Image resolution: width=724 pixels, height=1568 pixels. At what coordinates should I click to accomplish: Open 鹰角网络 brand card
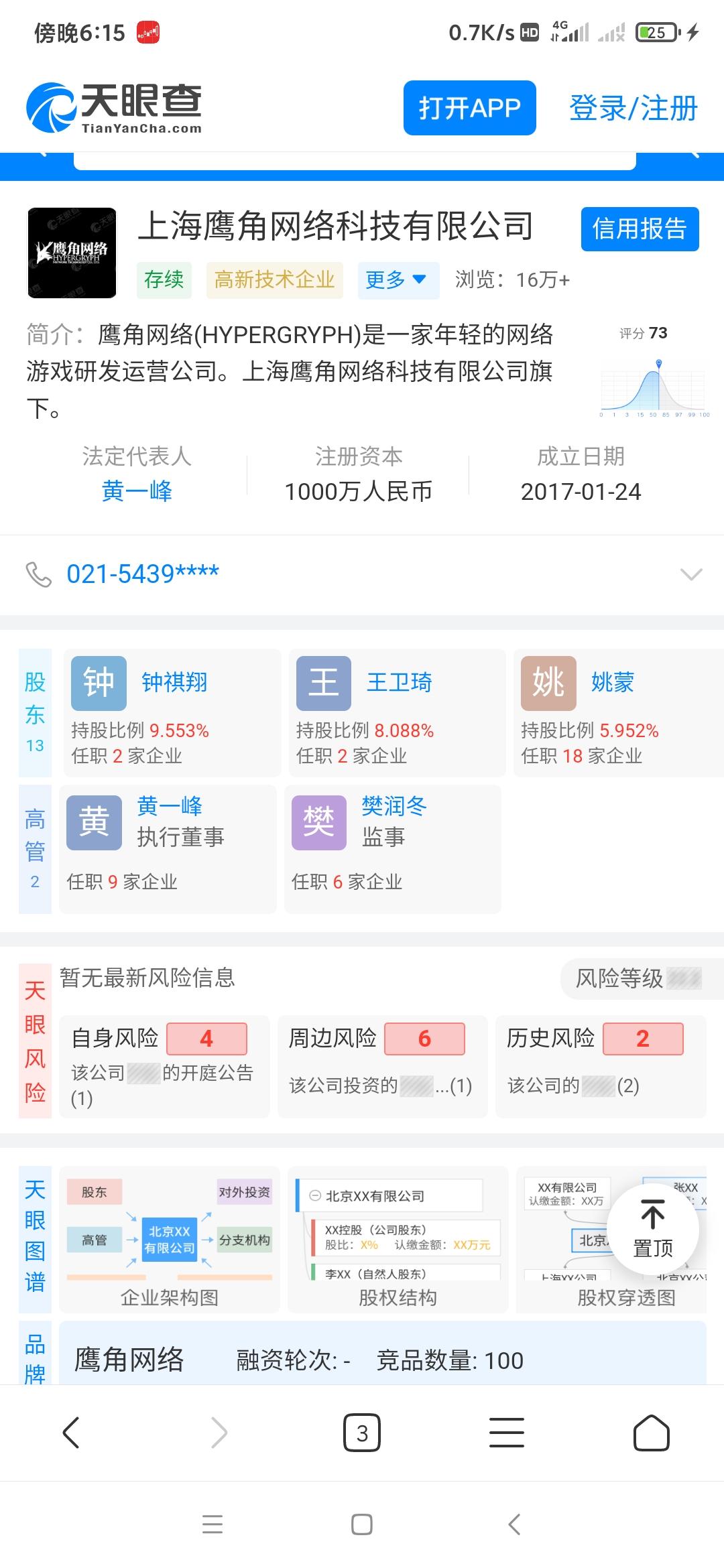(383, 1354)
